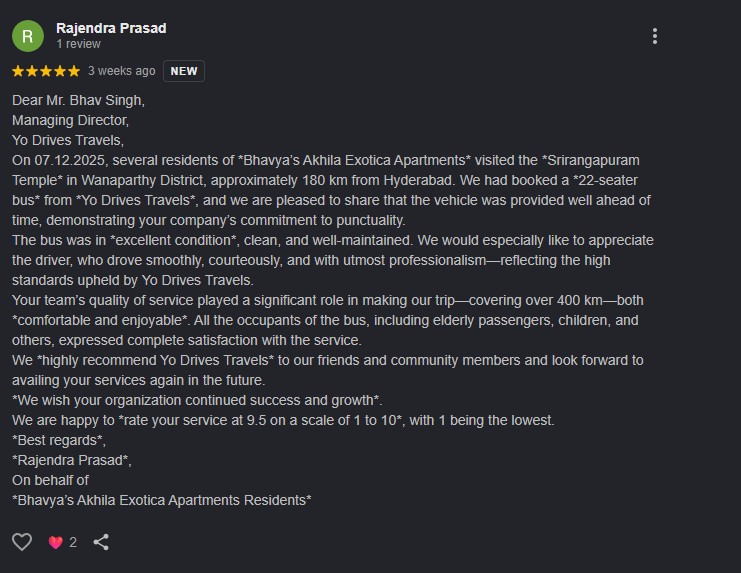741x573 pixels.
Task: Click the "3 weeks ago" timestamp
Action: point(121,71)
